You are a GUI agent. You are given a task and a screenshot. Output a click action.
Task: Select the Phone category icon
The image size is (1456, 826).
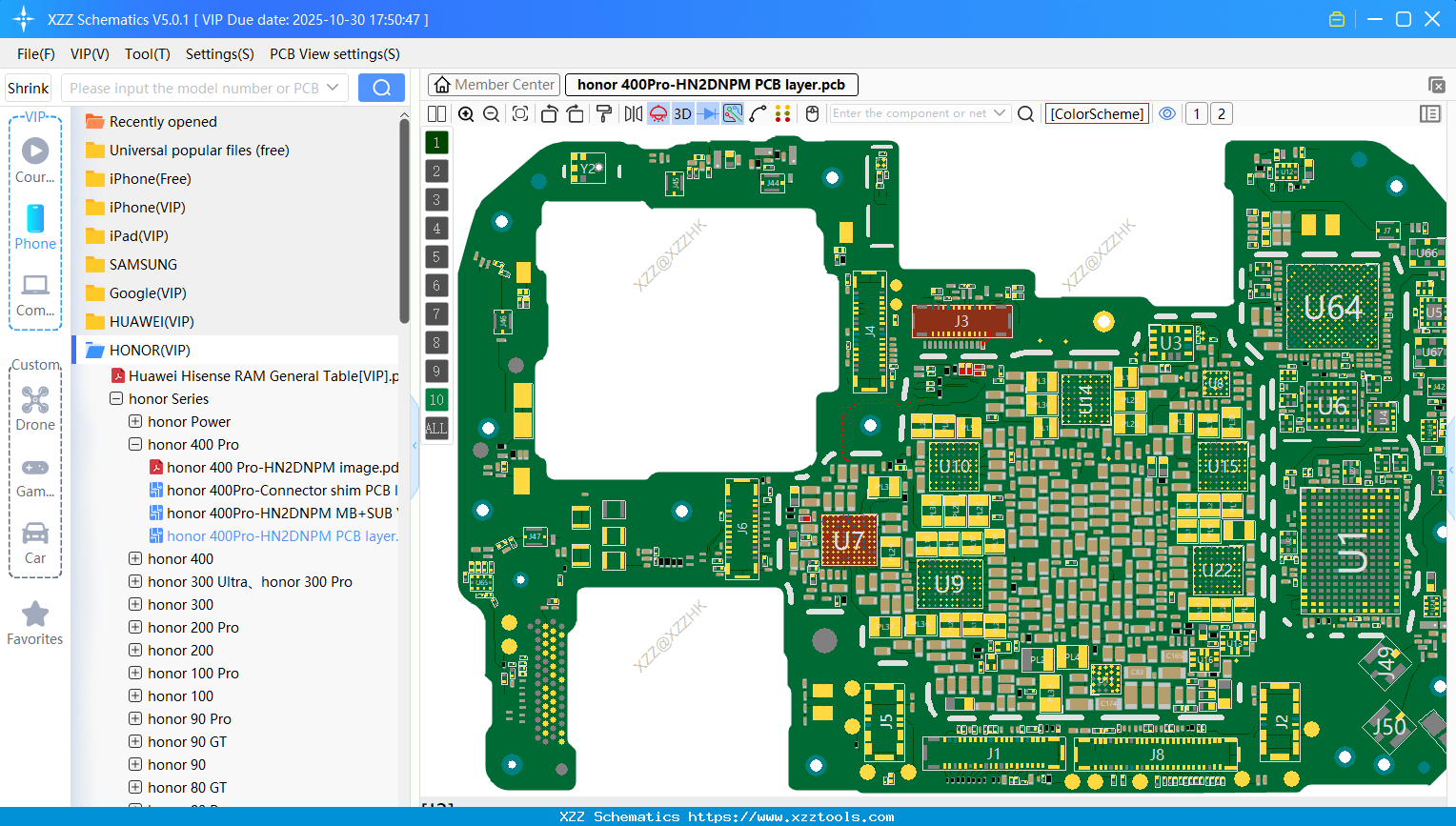35,227
